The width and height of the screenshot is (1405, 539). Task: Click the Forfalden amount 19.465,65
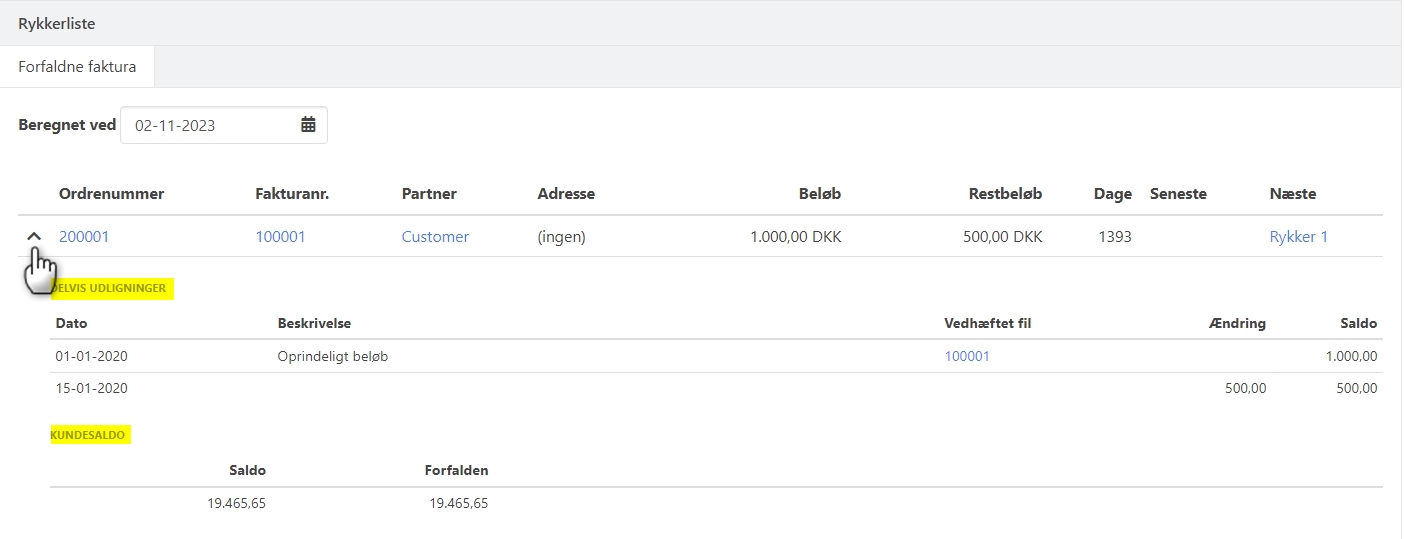point(458,503)
